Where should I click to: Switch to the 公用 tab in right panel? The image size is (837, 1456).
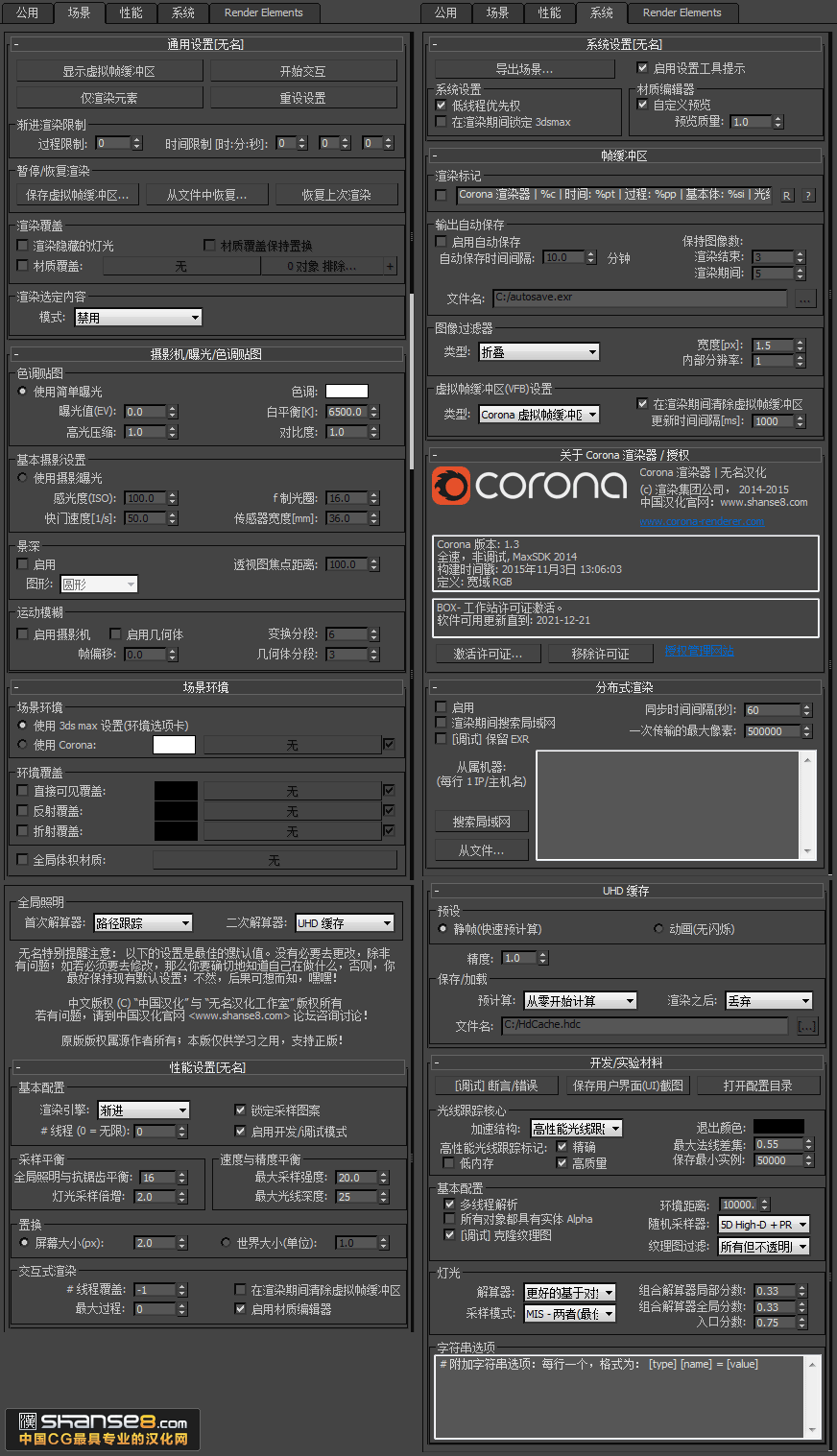(x=446, y=12)
